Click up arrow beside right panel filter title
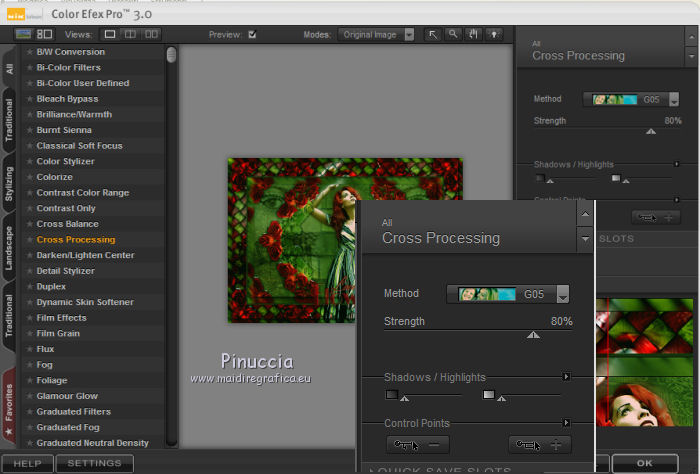The width and height of the screenshot is (700, 474). tap(692, 37)
